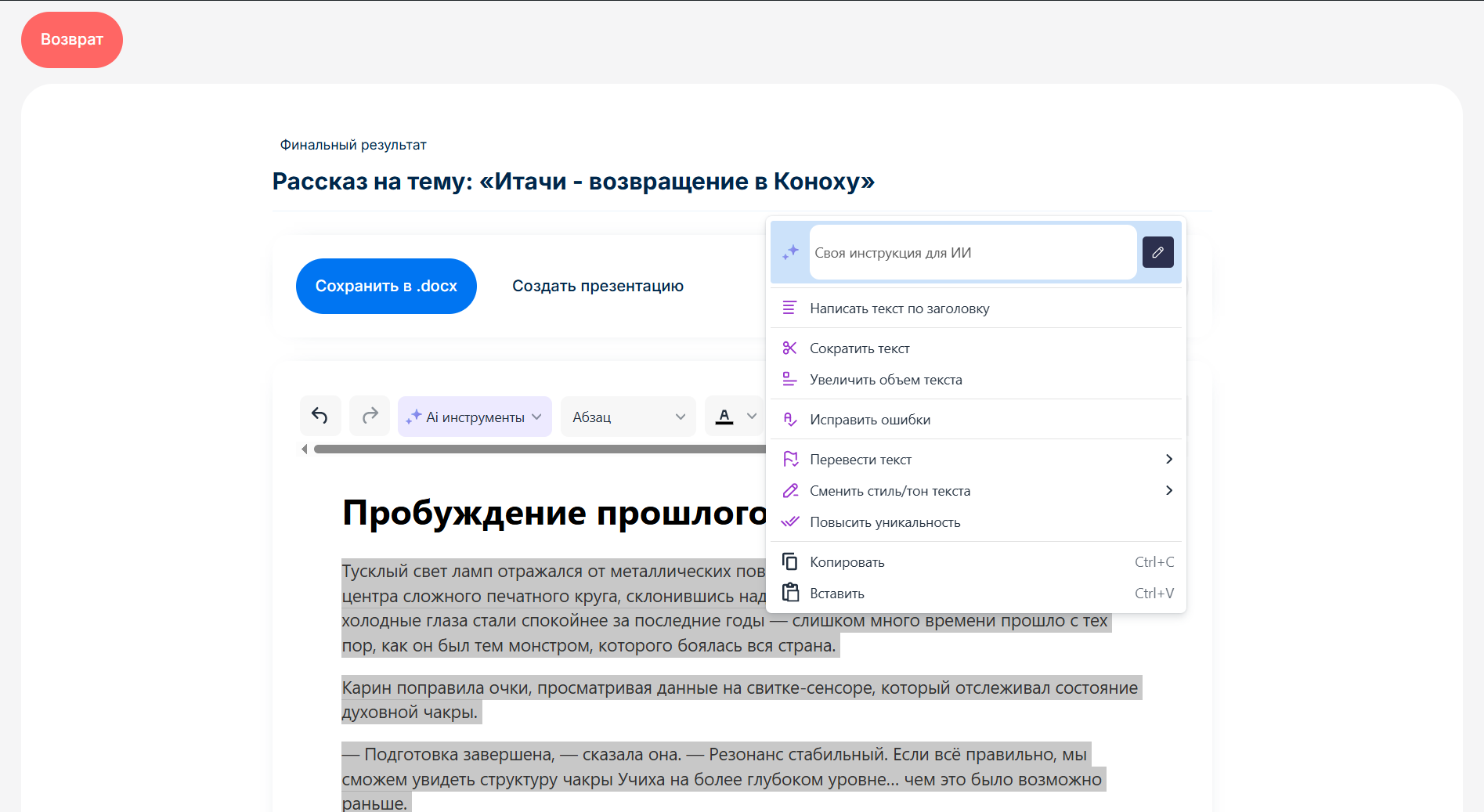Click the scissors icon for Сократить текст
Screen dimensions: 1484x812
point(789,348)
